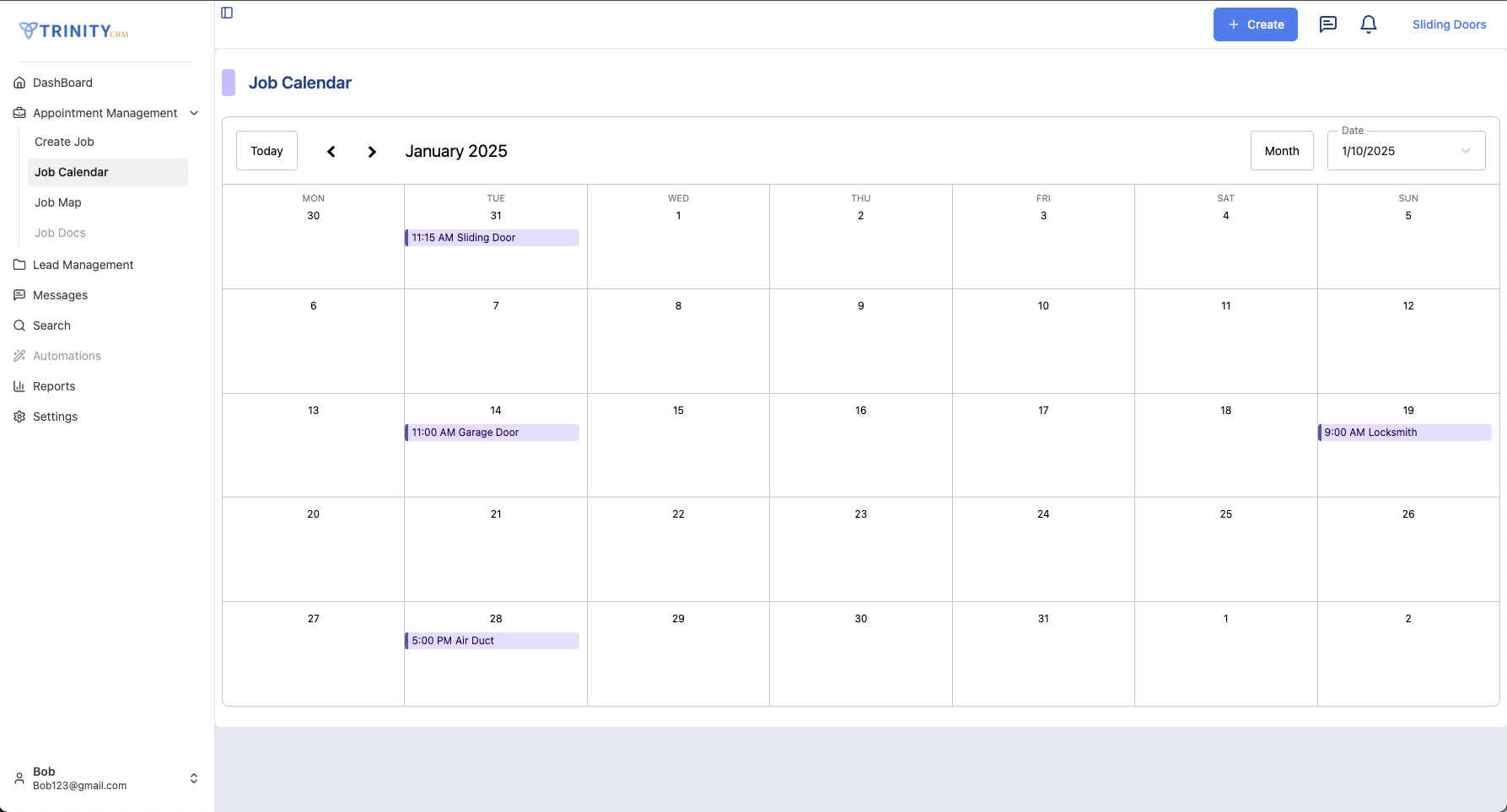Viewport: 1507px width, 812px height.
Task: Click the blue Create button
Action: tap(1255, 24)
